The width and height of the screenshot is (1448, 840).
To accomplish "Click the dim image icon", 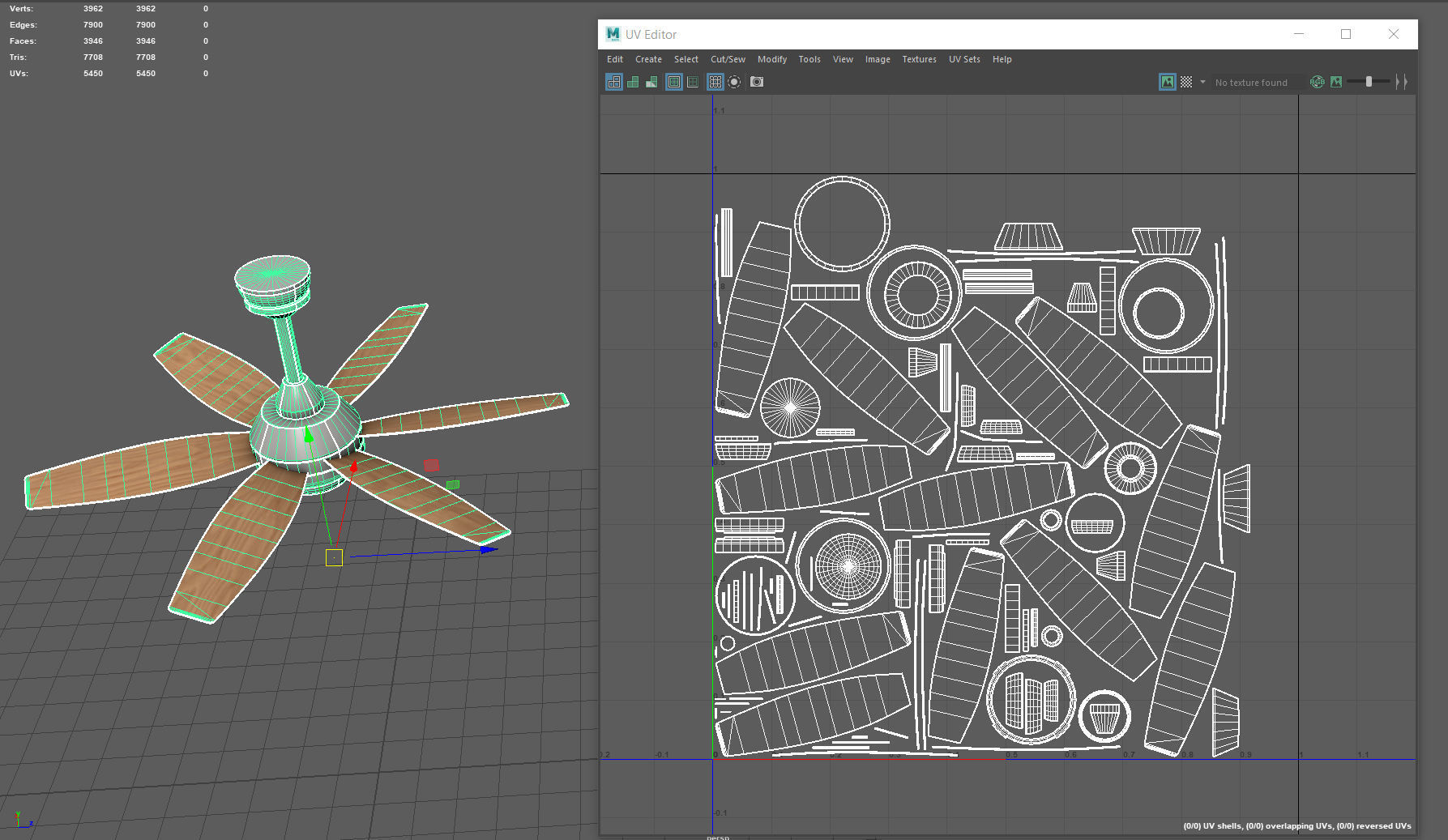I will 1336,82.
